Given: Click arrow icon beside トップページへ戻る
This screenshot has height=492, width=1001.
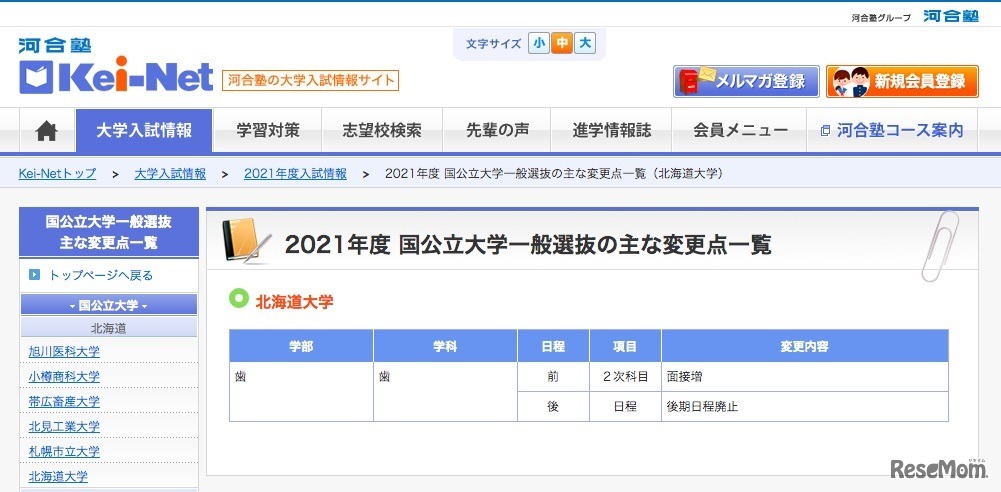Looking at the screenshot, I should (x=35, y=275).
